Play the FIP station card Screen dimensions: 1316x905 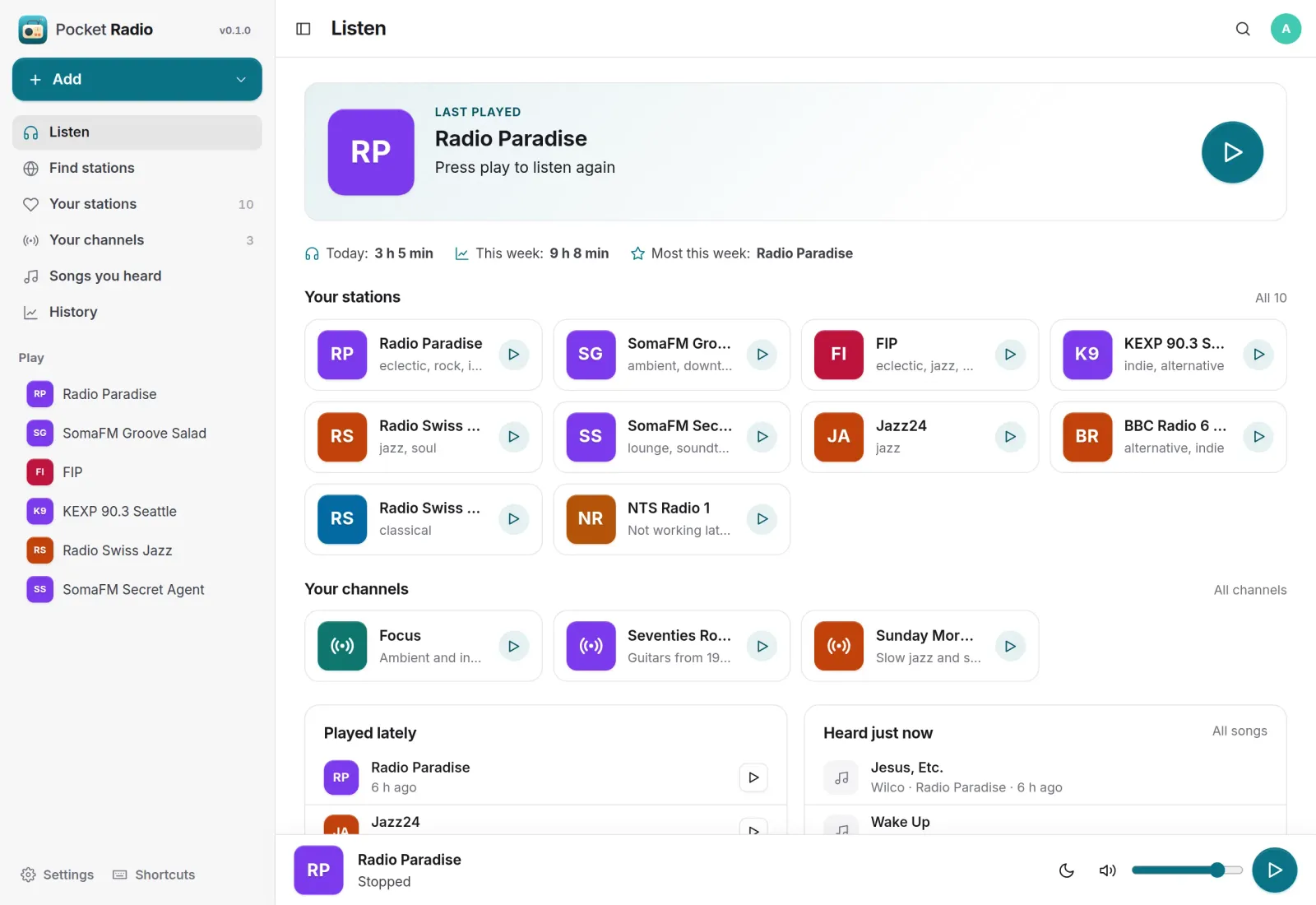tap(1010, 355)
